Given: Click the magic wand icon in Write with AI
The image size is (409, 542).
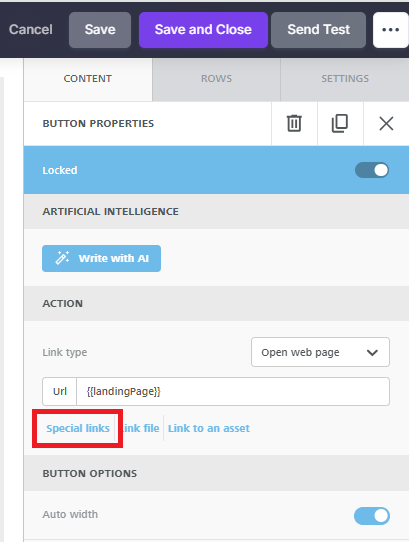Looking at the screenshot, I should pos(63,258).
